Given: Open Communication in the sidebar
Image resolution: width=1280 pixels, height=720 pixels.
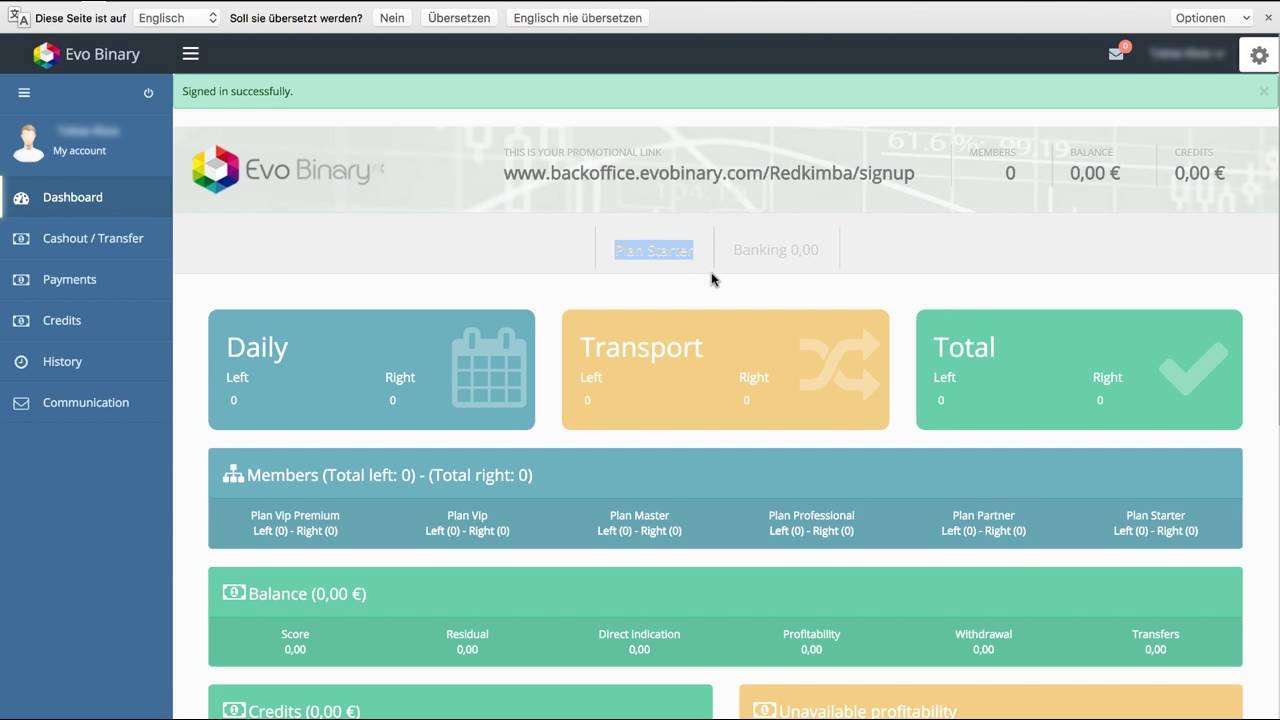Looking at the screenshot, I should pyautogui.click(x=86, y=402).
